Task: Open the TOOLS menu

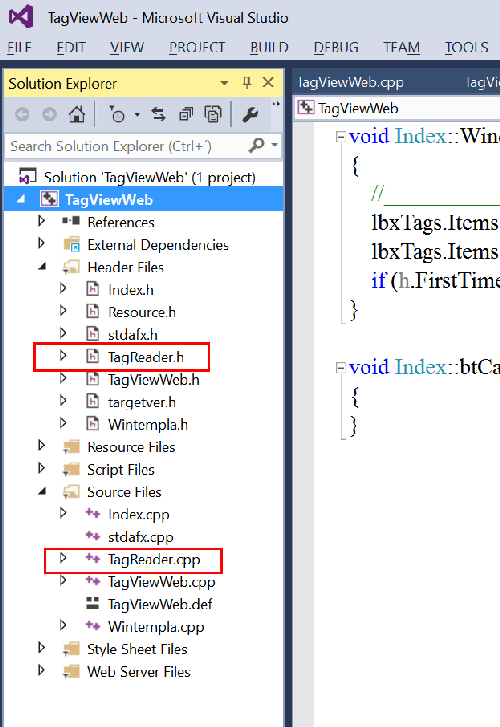Action: point(466,47)
